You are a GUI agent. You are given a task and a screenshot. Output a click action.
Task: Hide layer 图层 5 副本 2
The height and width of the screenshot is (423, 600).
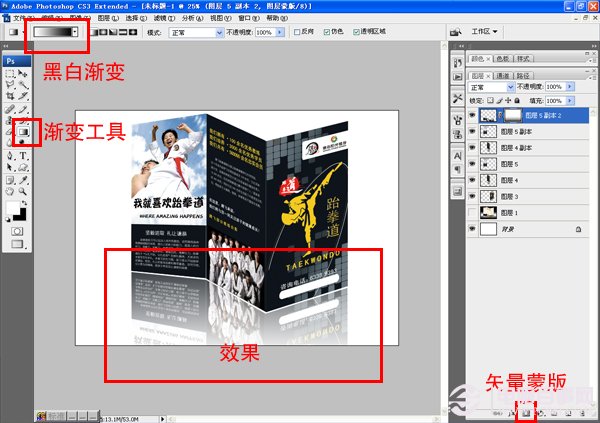pos(473,115)
